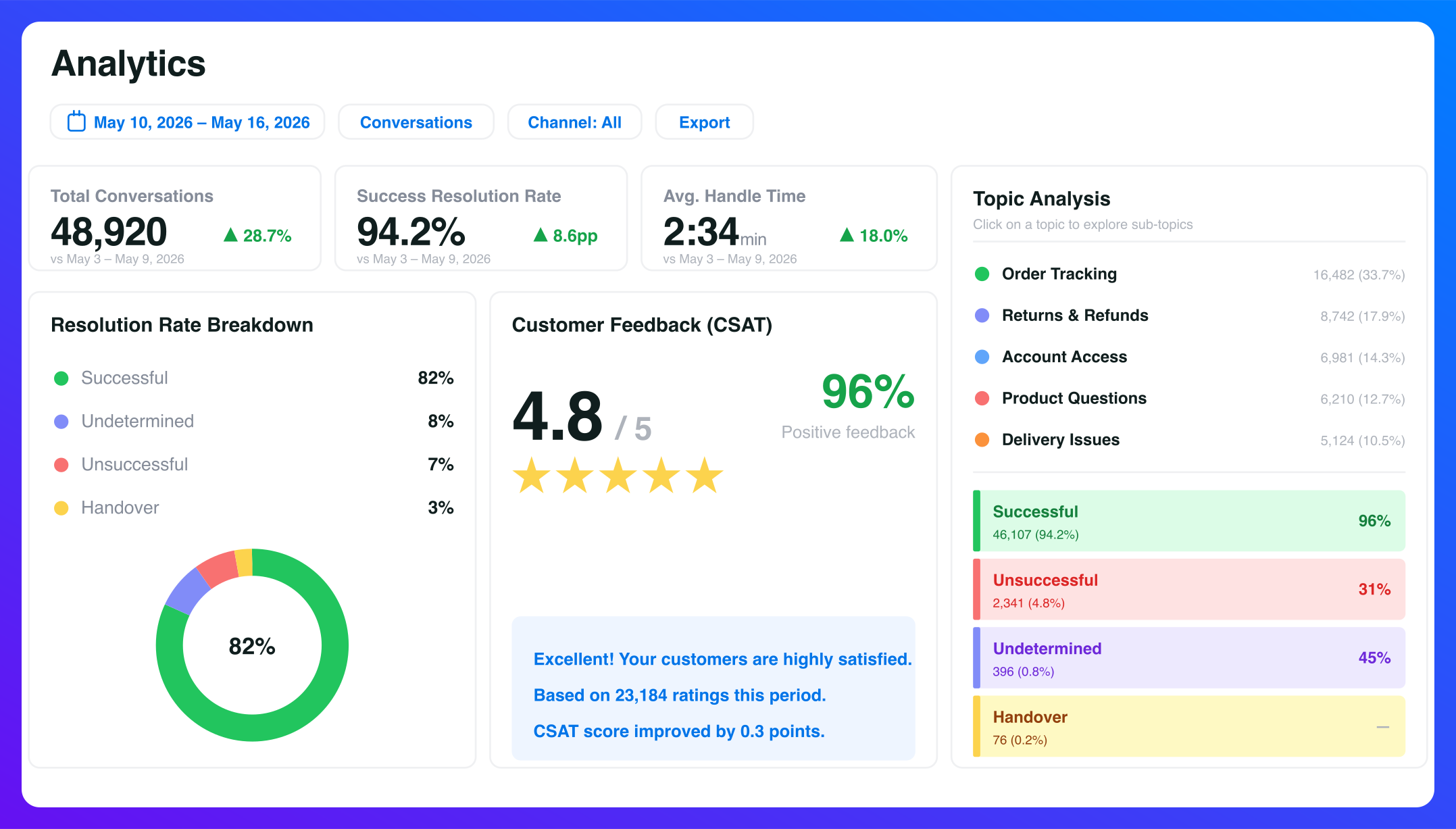This screenshot has width=1456, height=829.
Task: Click the 6,981 (14.3%) count
Action: [1362, 357]
